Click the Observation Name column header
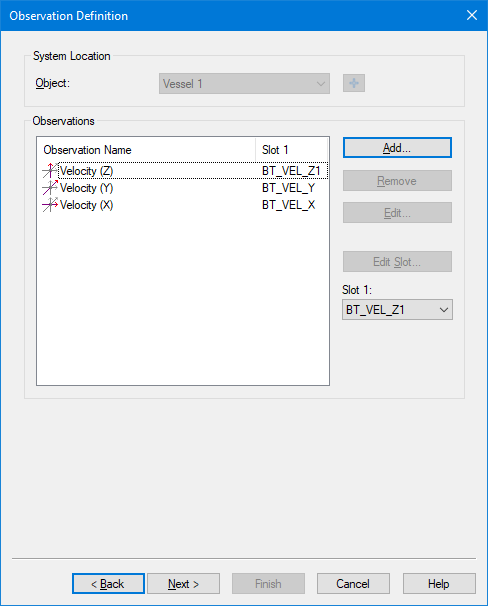488x606 pixels. pos(146,150)
